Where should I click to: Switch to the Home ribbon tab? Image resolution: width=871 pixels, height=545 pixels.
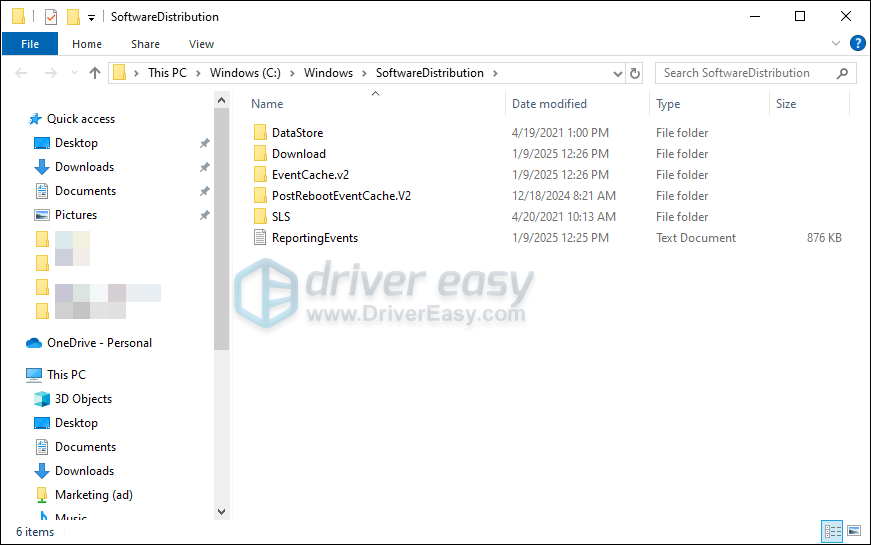(x=87, y=44)
